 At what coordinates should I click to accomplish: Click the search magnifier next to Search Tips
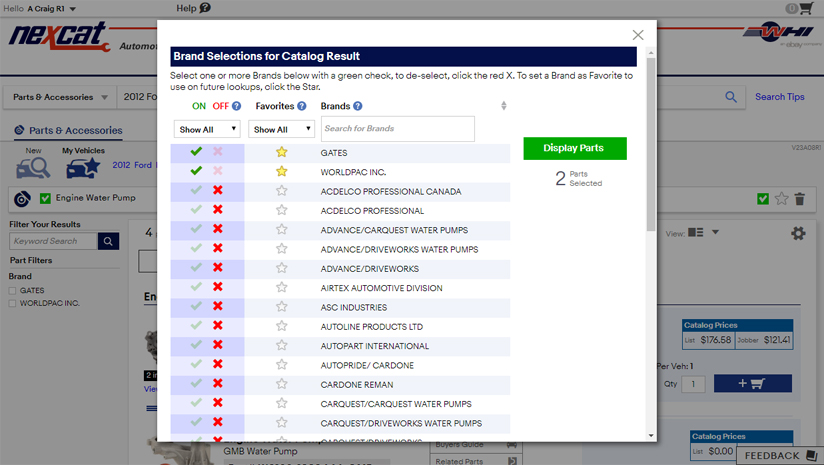tap(730, 97)
